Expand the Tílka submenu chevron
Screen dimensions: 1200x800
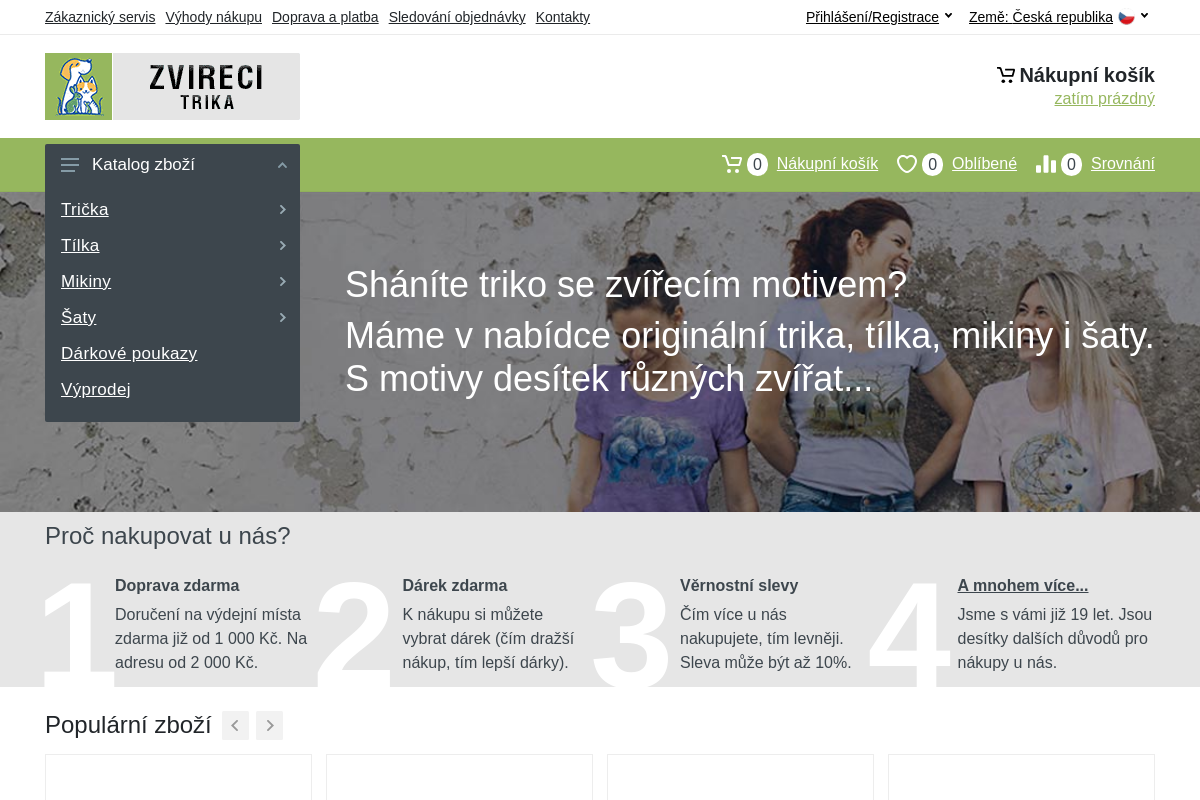click(x=282, y=245)
